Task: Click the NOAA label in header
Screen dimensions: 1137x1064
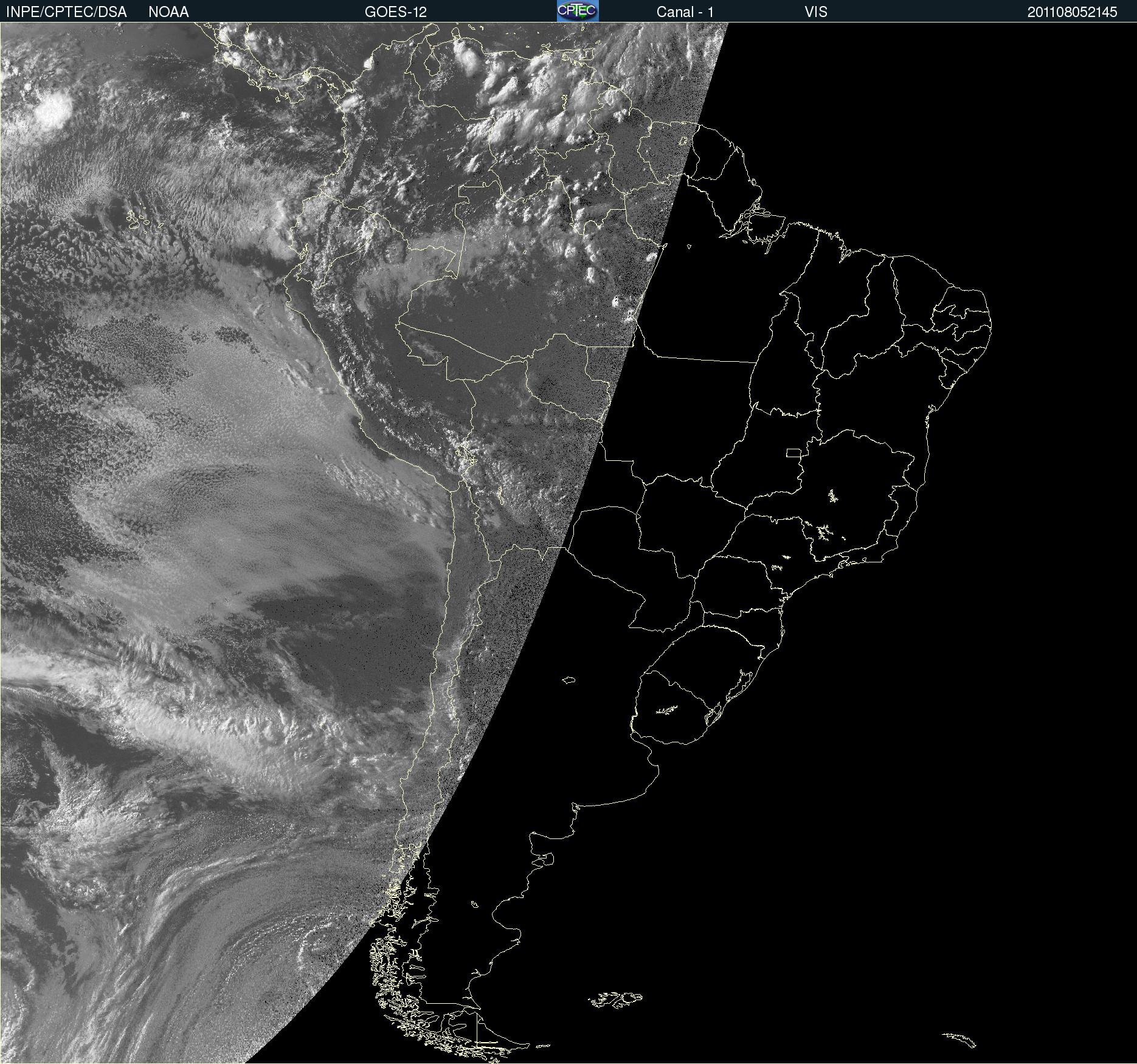Action: point(168,12)
